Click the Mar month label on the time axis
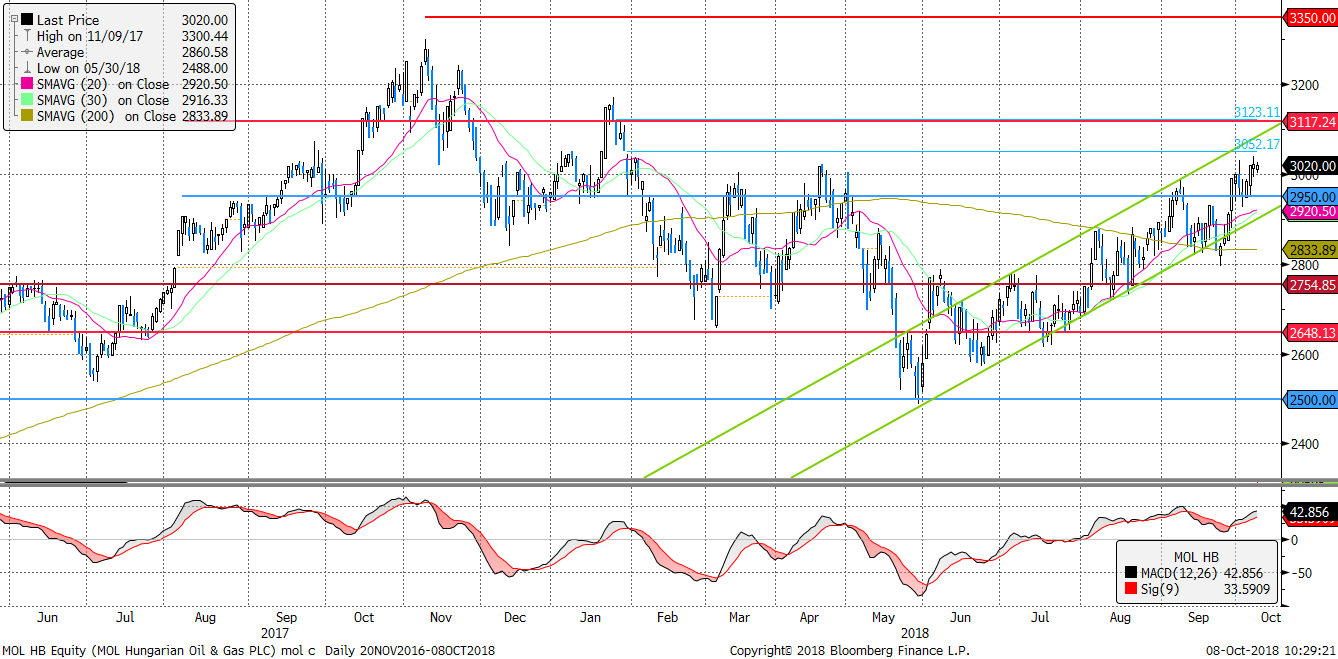 pyautogui.click(x=738, y=618)
